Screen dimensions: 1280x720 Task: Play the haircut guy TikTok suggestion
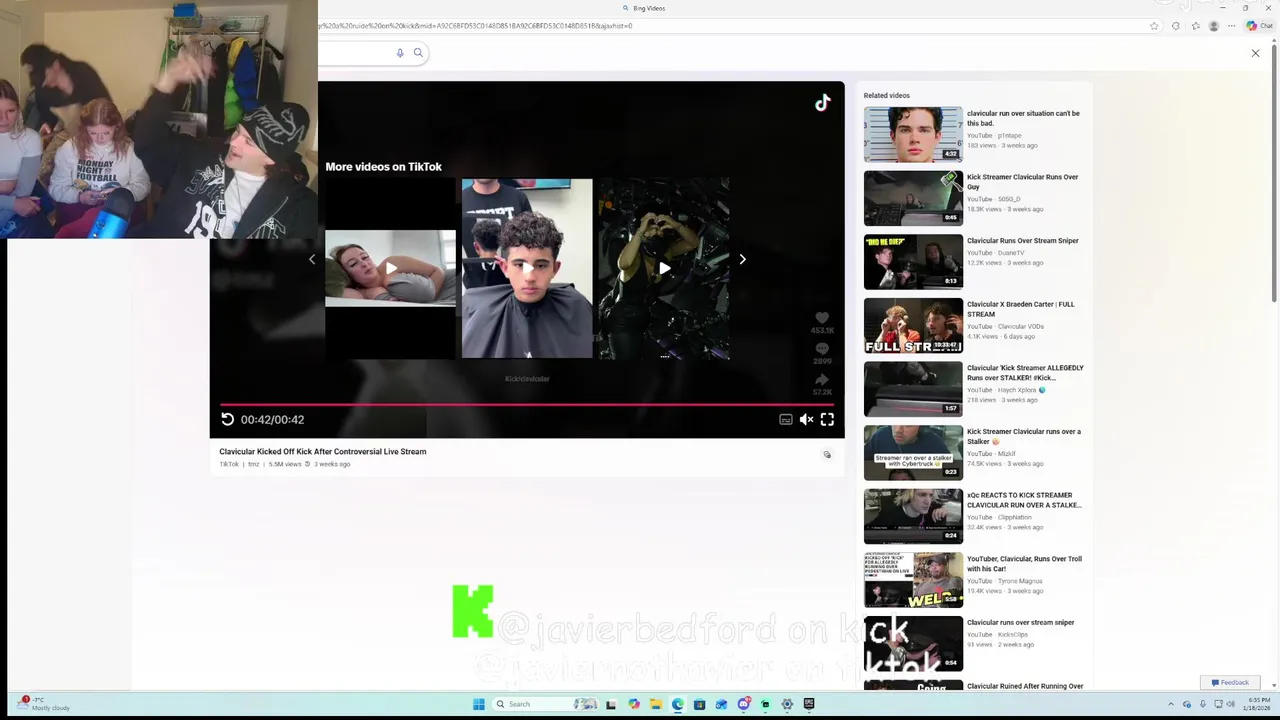coord(527,268)
